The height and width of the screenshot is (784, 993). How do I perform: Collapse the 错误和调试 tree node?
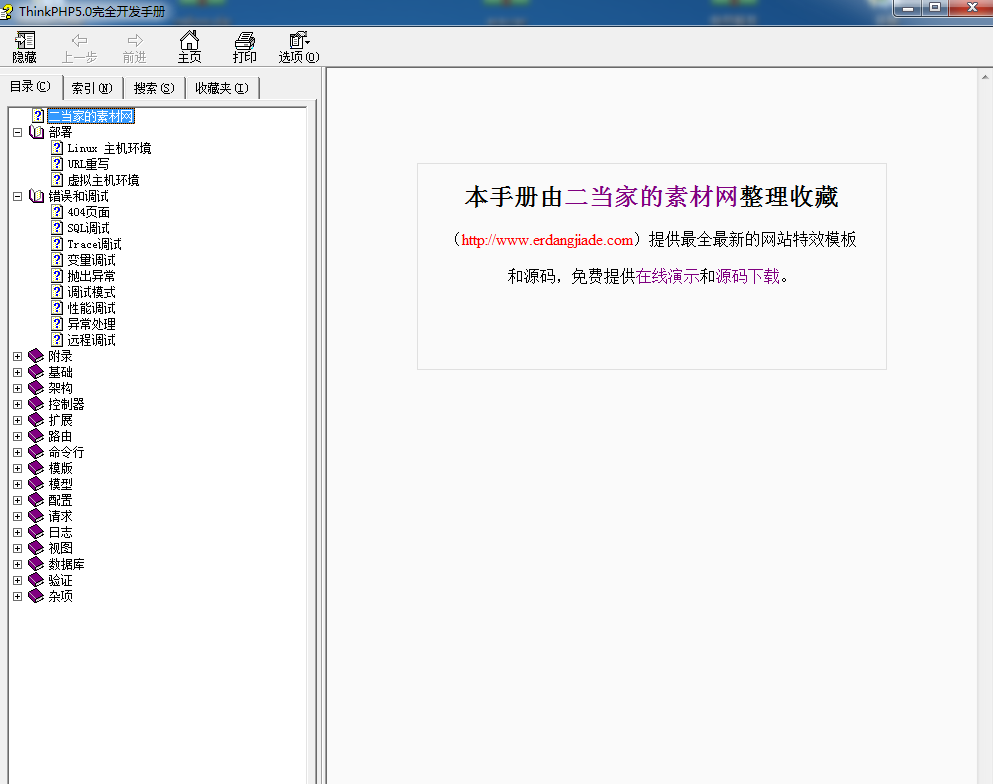coord(18,196)
